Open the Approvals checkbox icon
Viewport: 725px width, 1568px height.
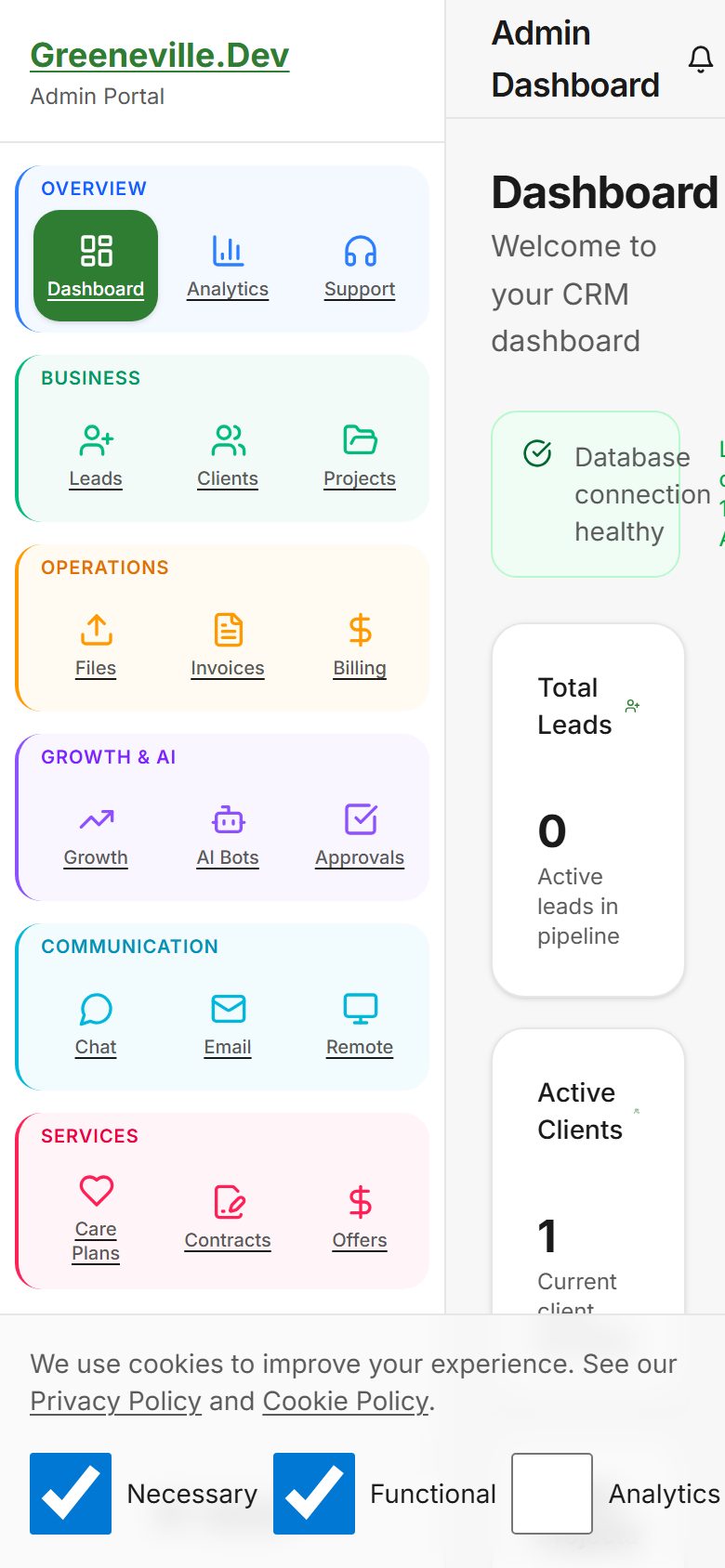[x=360, y=819]
